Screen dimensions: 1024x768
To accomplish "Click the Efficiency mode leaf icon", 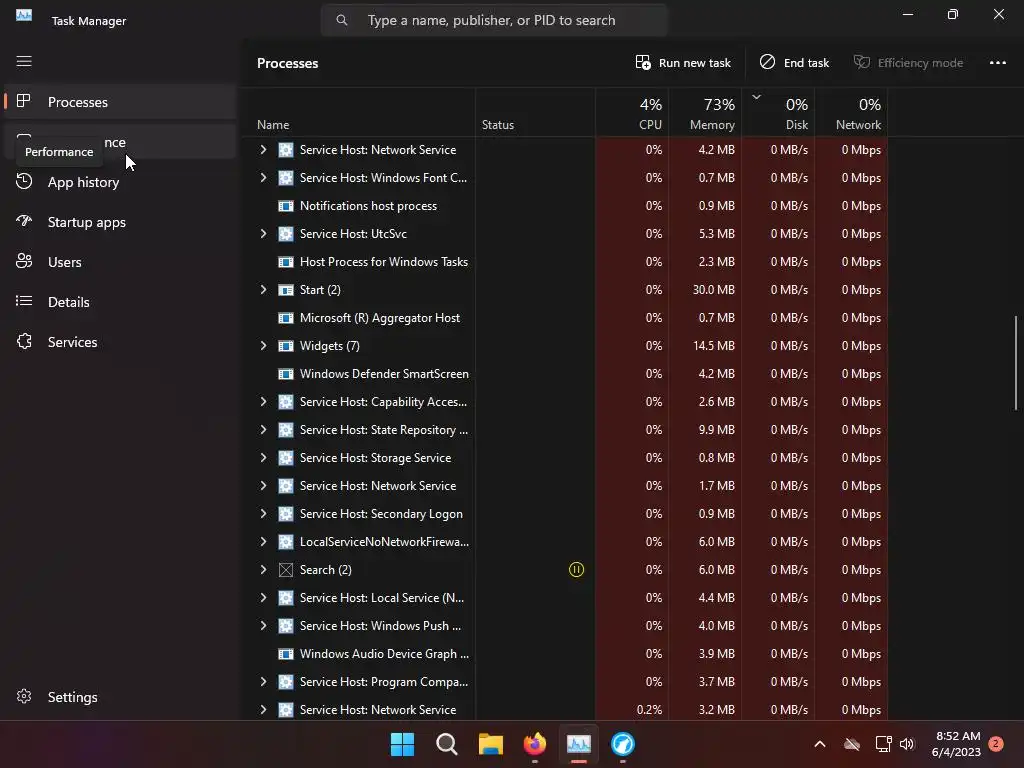I will tap(862, 62).
